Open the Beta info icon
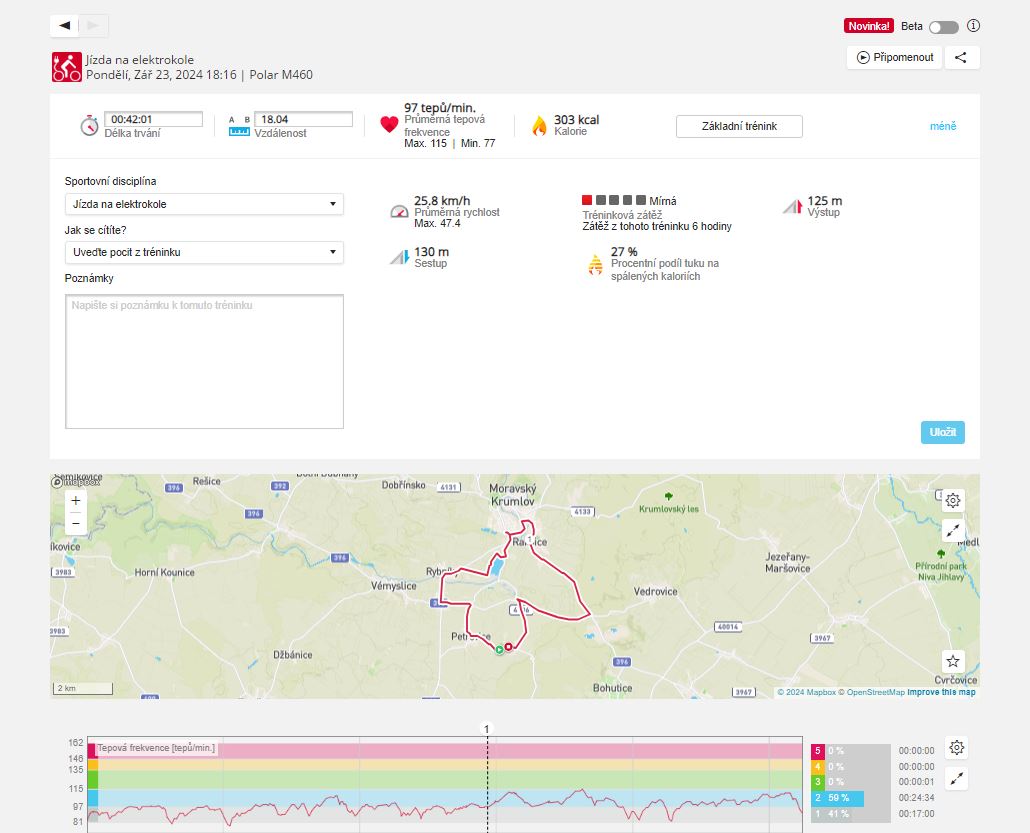This screenshot has width=1030, height=833. (x=974, y=26)
